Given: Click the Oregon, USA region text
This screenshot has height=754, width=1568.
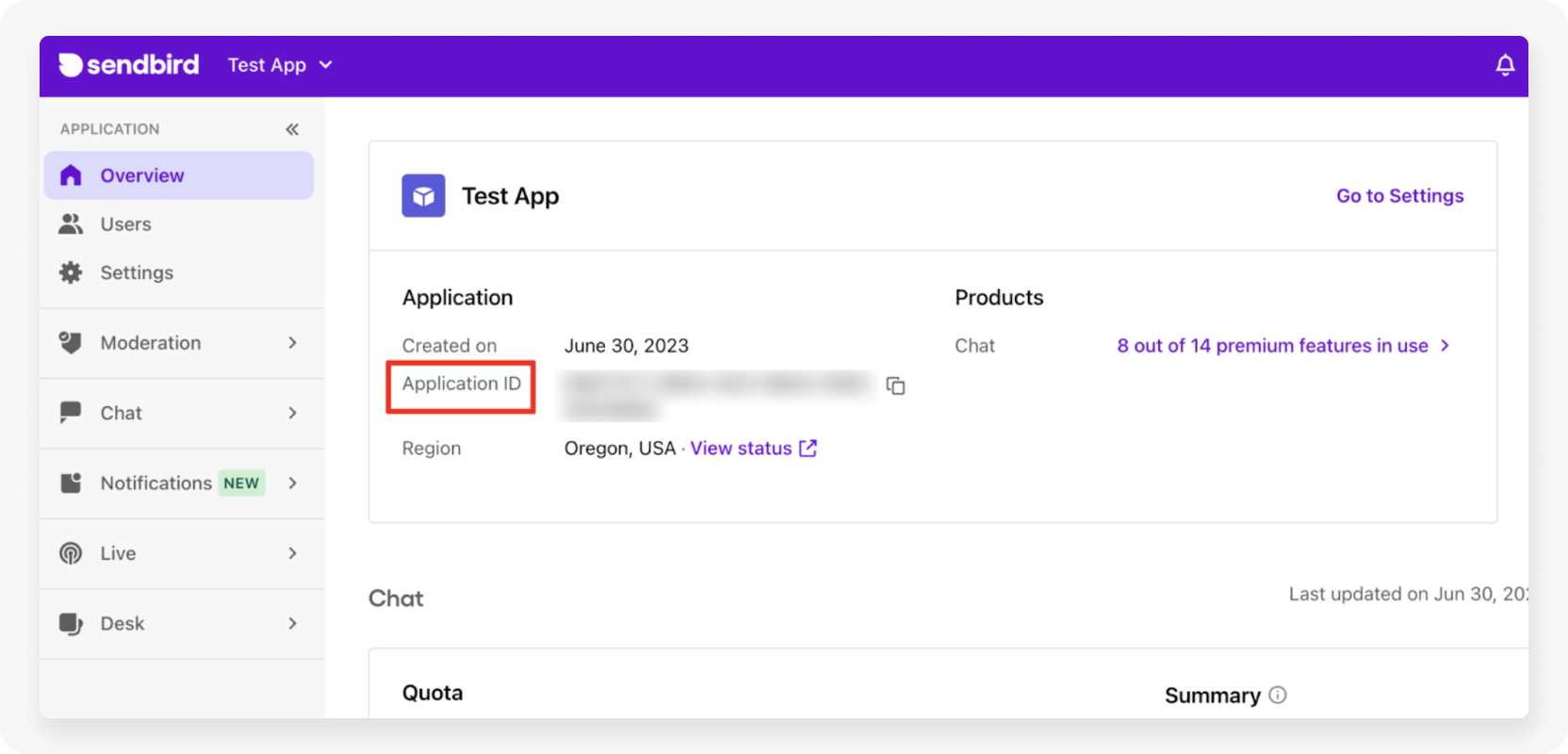Looking at the screenshot, I should [x=620, y=449].
